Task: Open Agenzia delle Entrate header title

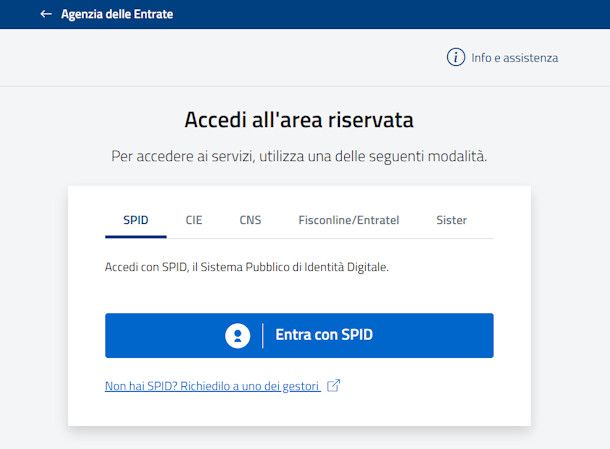Action: tap(117, 14)
